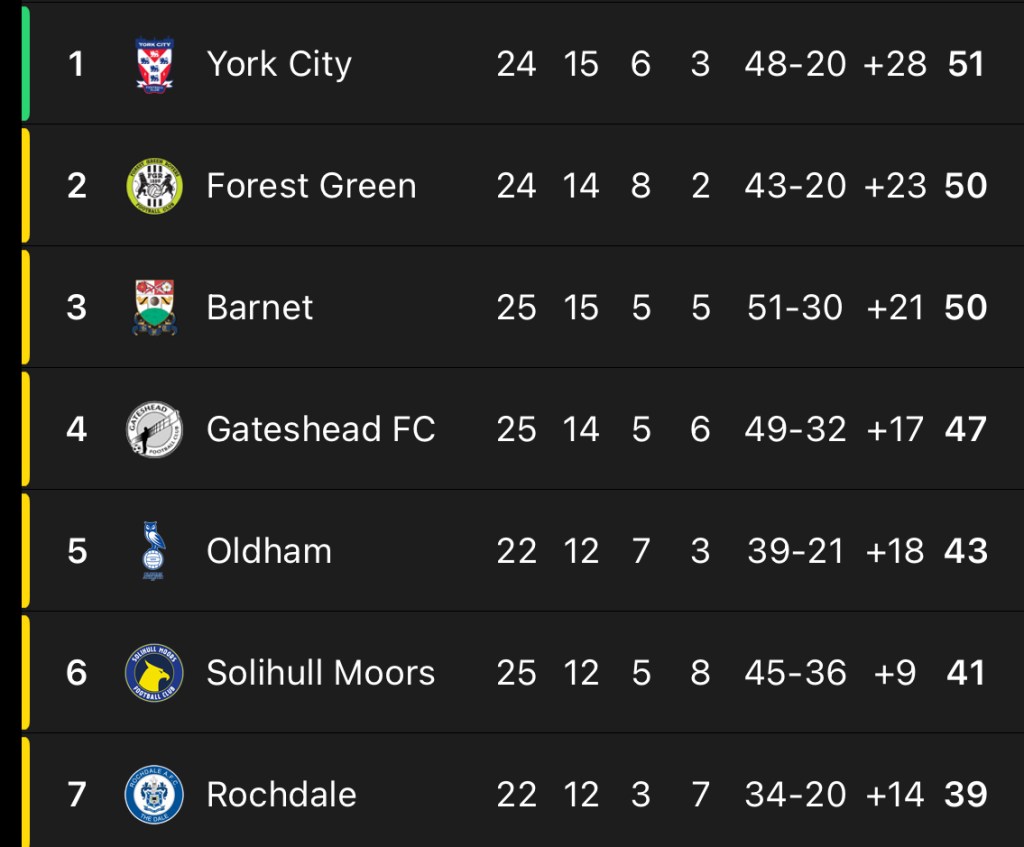Screen dimensions: 1024x847
Task: Click the York City club crest
Action: click(154, 65)
